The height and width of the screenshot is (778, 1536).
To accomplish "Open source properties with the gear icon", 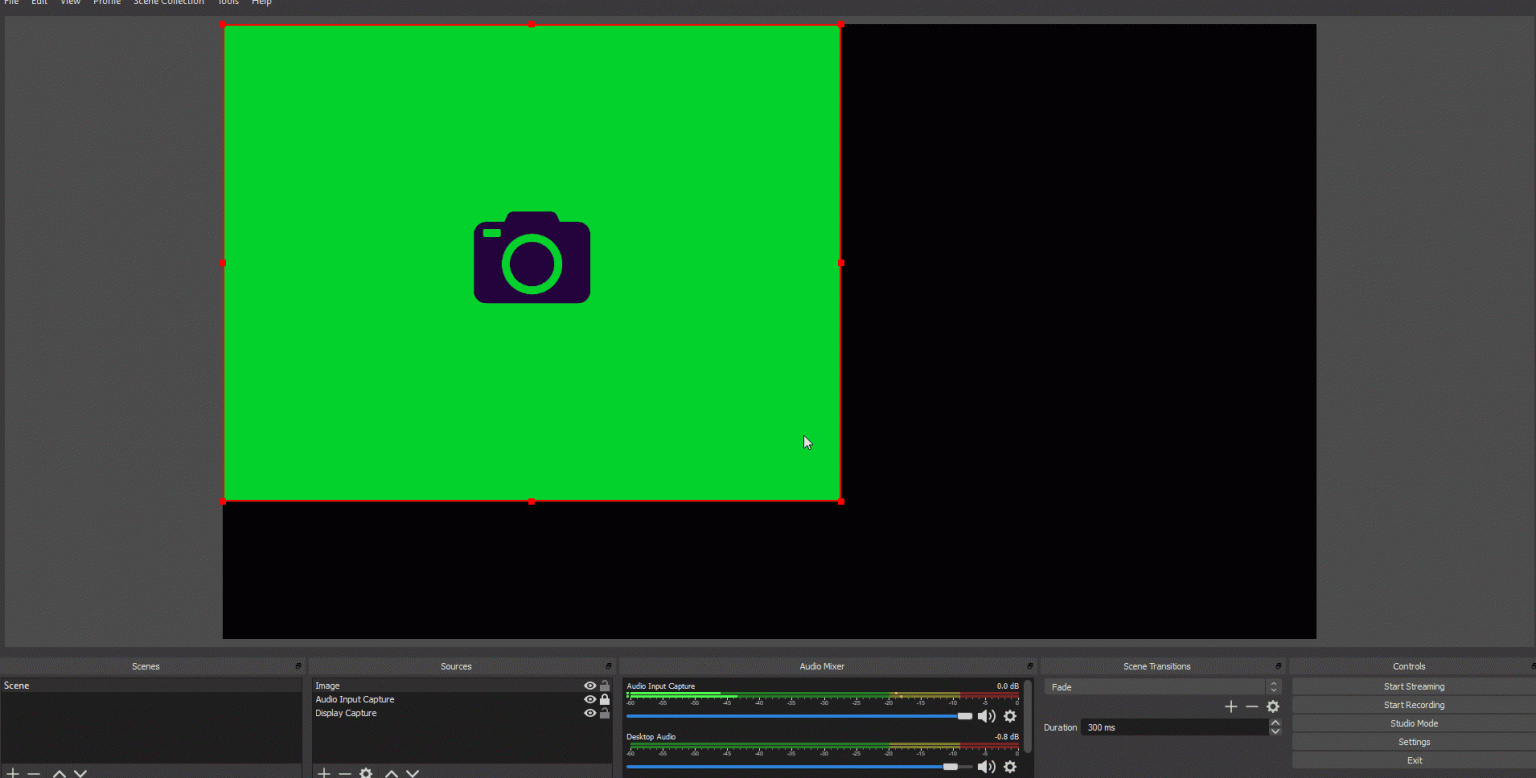I will coord(366,772).
